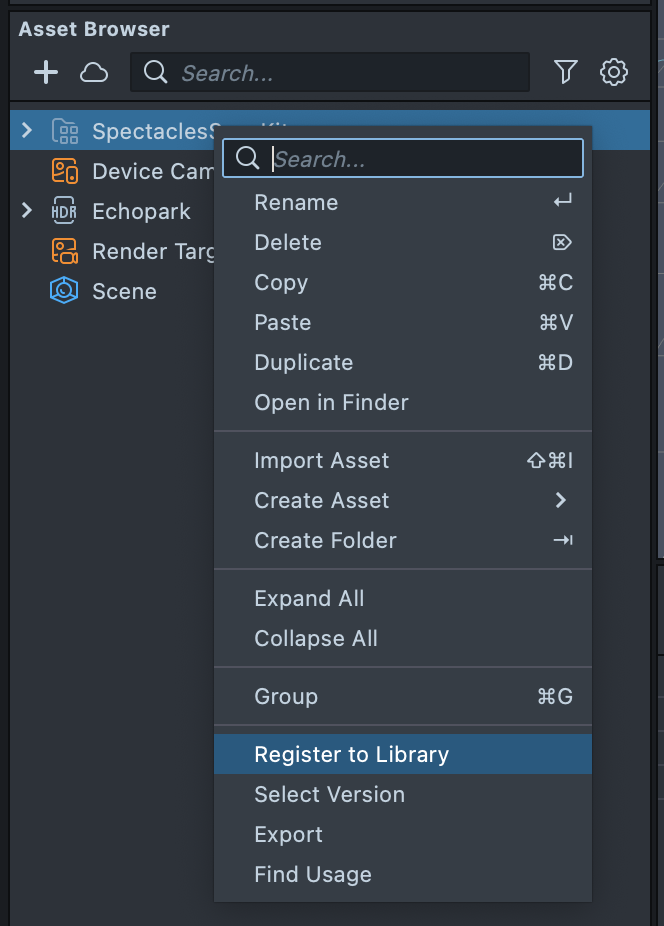Click the filter funnel icon

[566, 72]
